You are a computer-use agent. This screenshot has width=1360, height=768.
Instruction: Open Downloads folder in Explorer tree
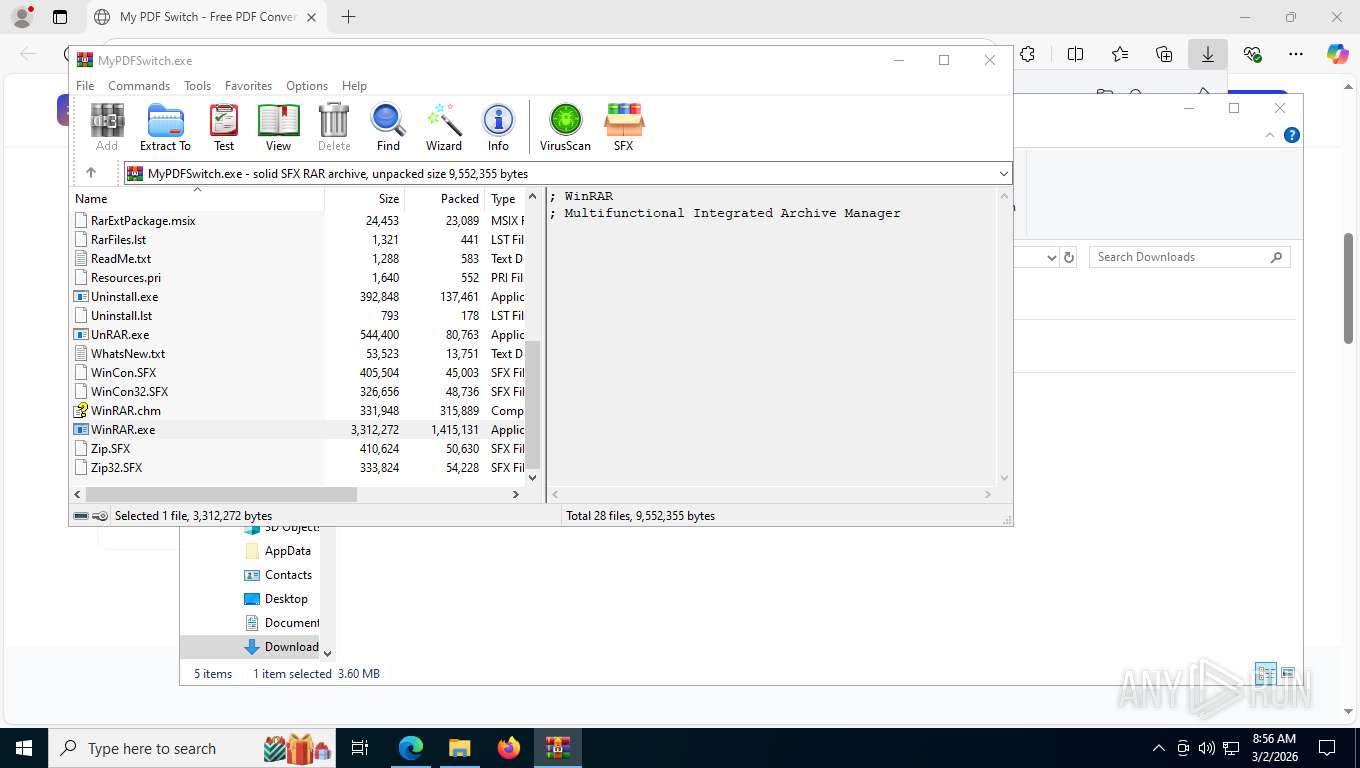pos(282,647)
